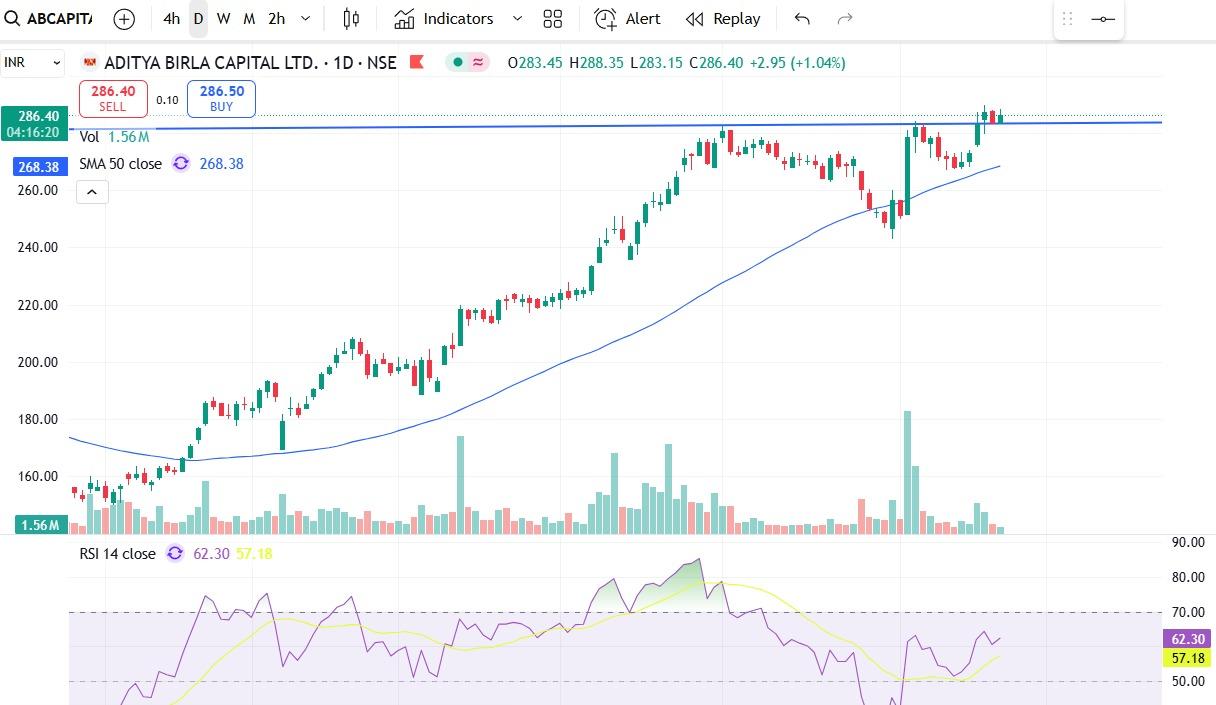
Task: Select the Vol indicator legend
Action: tap(114, 137)
